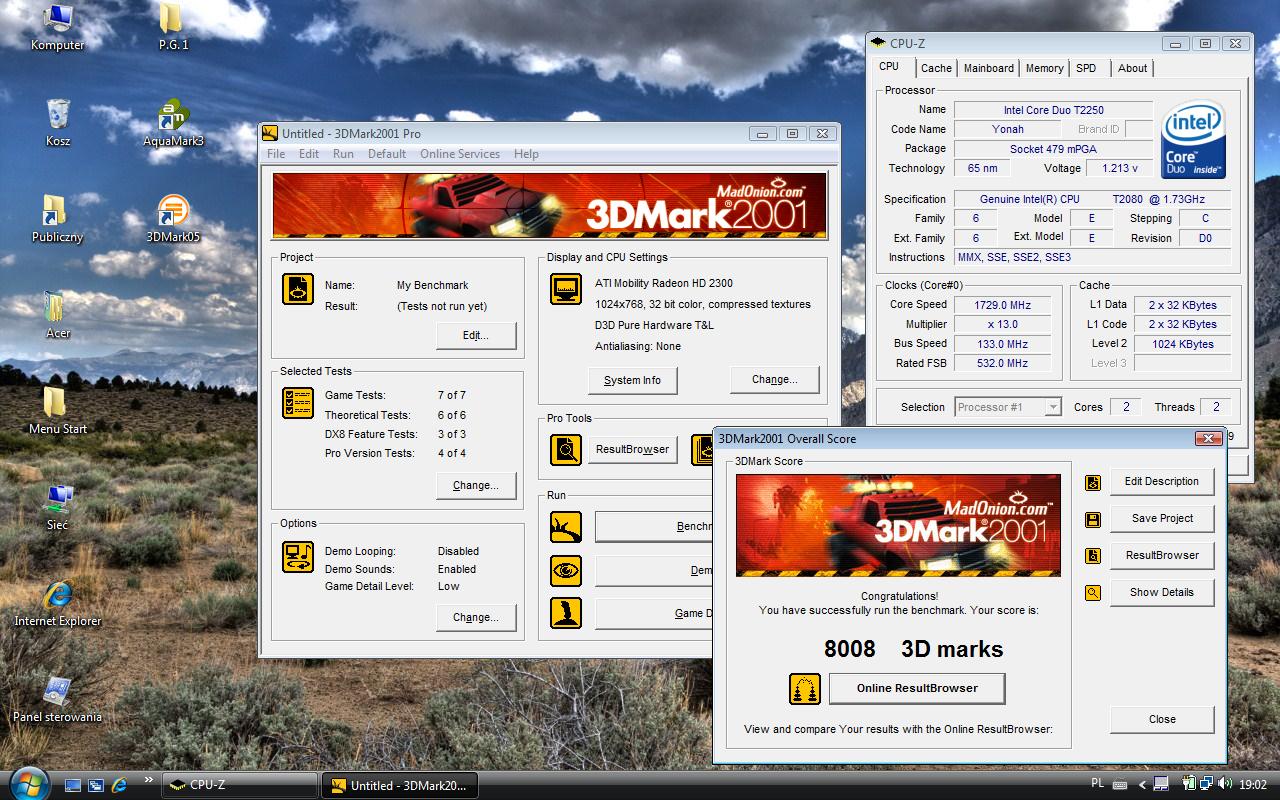1280x800 pixels.
Task: Open the P.G.1 folder on desktop
Action: pyautogui.click(x=173, y=27)
